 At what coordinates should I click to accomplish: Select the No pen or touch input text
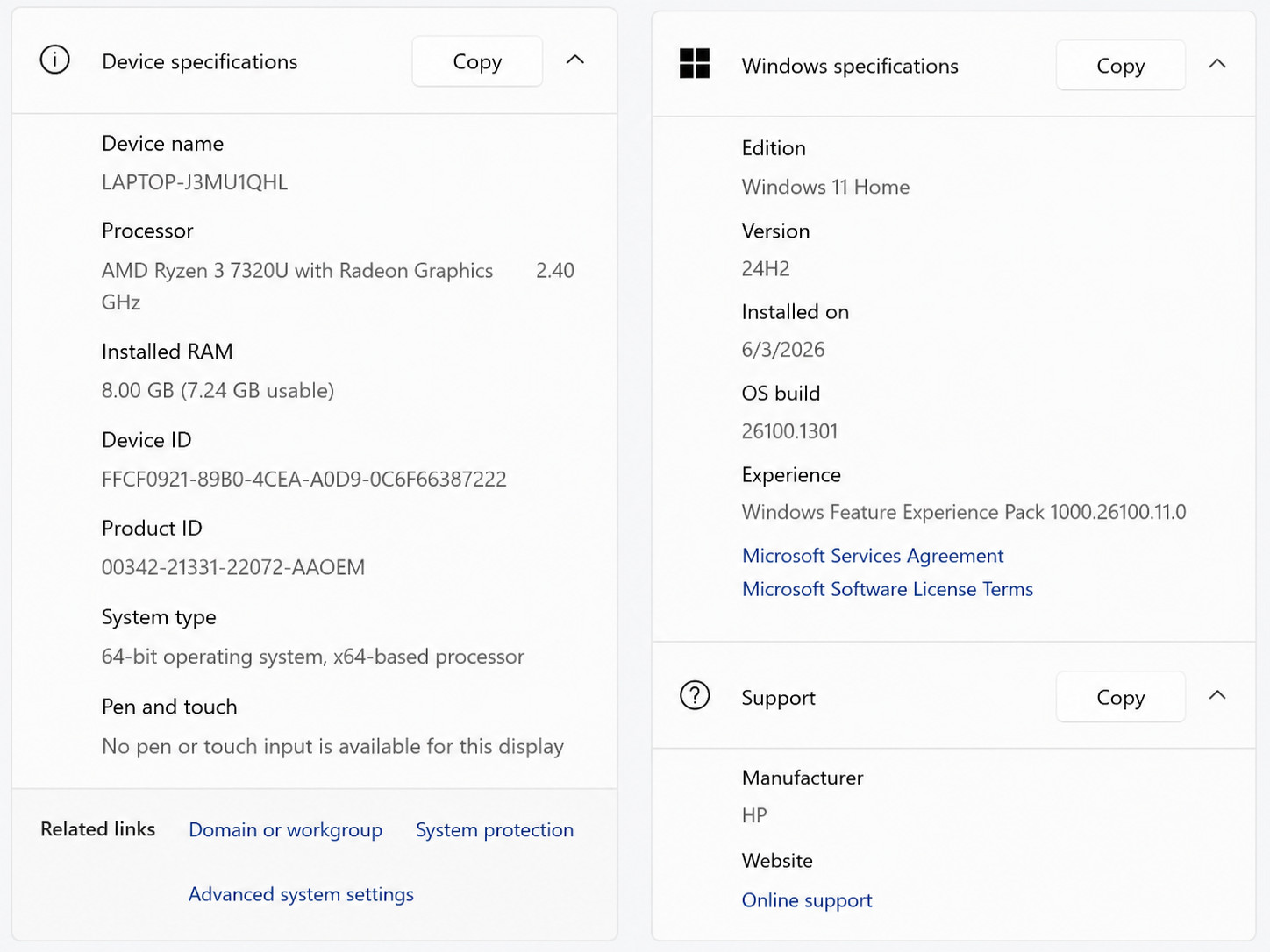332,746
